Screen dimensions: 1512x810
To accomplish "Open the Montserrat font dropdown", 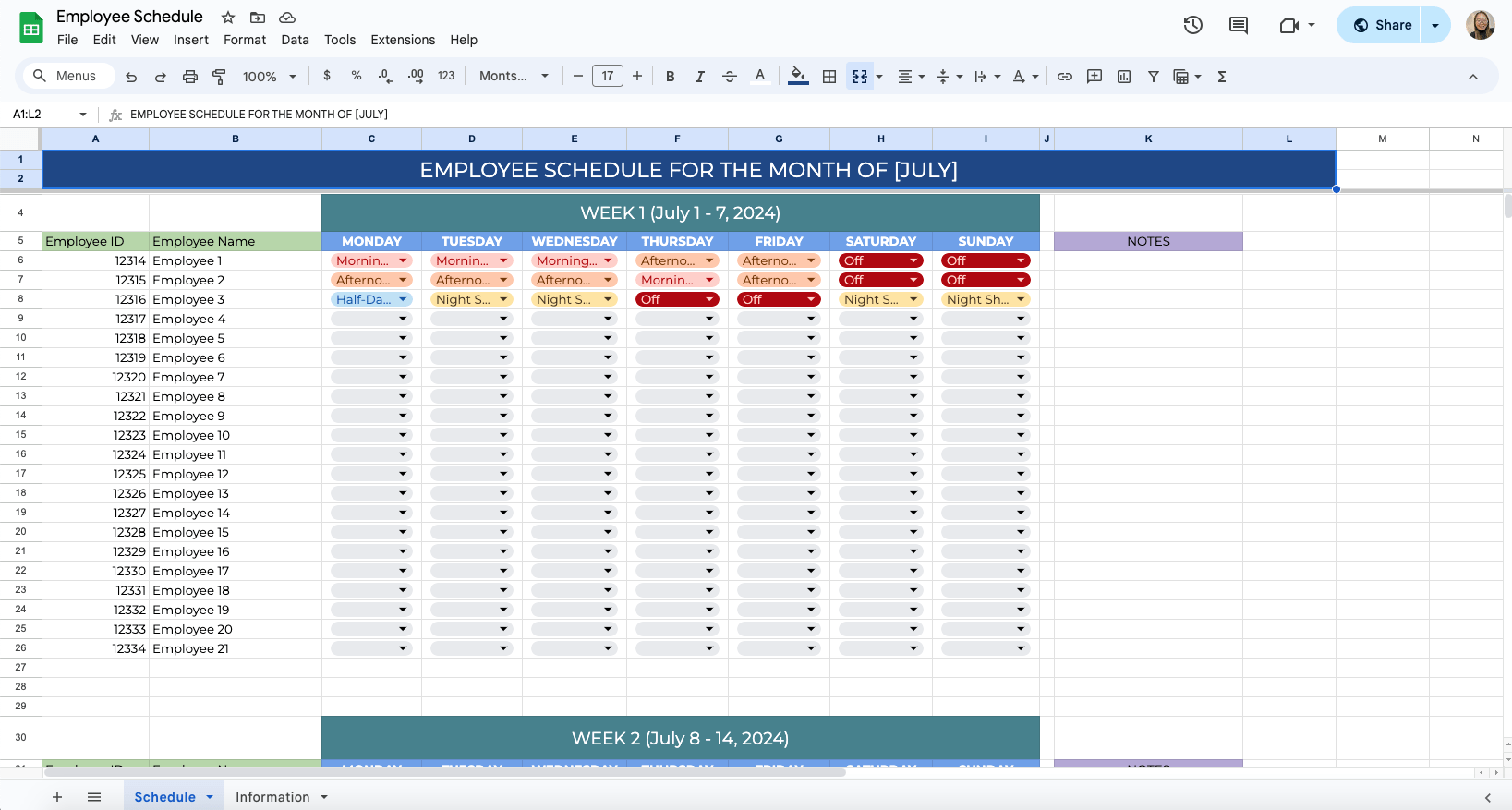I will tap(514, 77).
